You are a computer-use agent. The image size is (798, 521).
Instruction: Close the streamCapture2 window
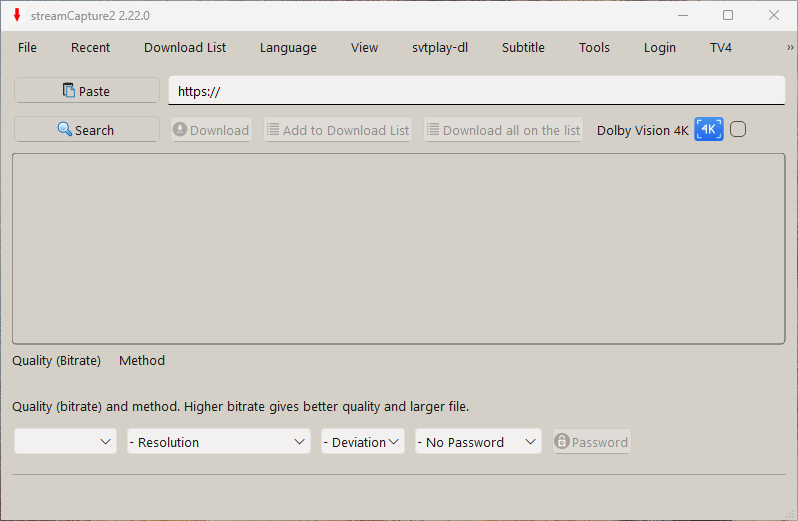tap(774, 15)
